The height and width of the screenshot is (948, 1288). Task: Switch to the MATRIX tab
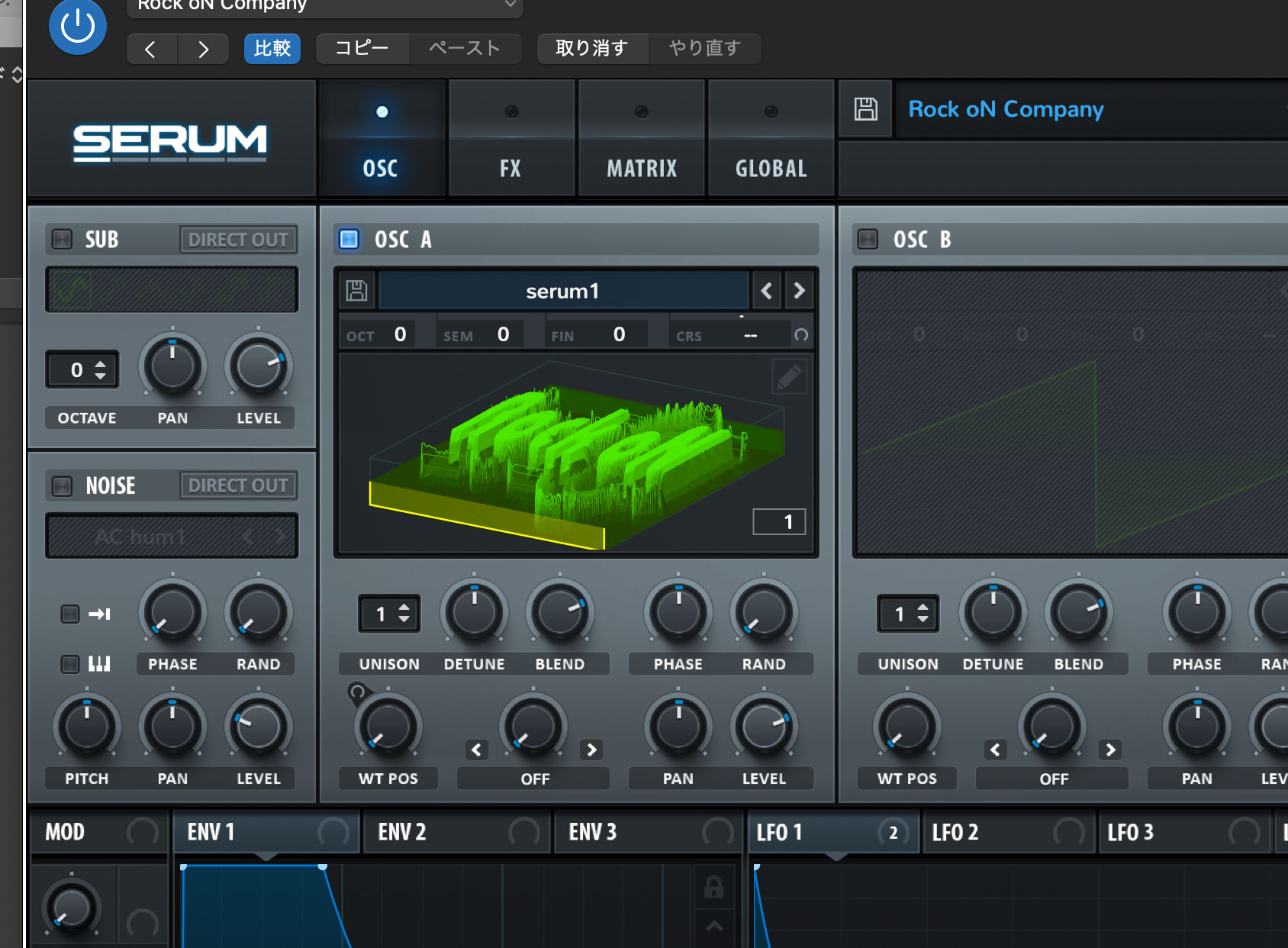[x=642, y=139]
